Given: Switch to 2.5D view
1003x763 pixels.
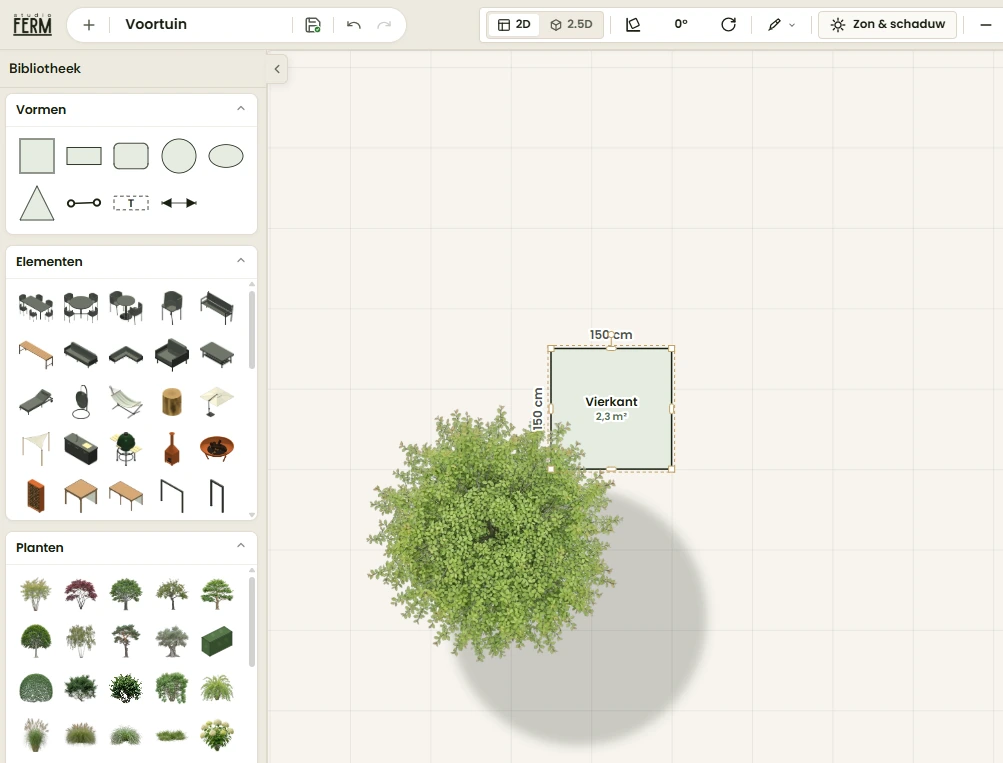Looking at the screenshot, I should point(571,24).
